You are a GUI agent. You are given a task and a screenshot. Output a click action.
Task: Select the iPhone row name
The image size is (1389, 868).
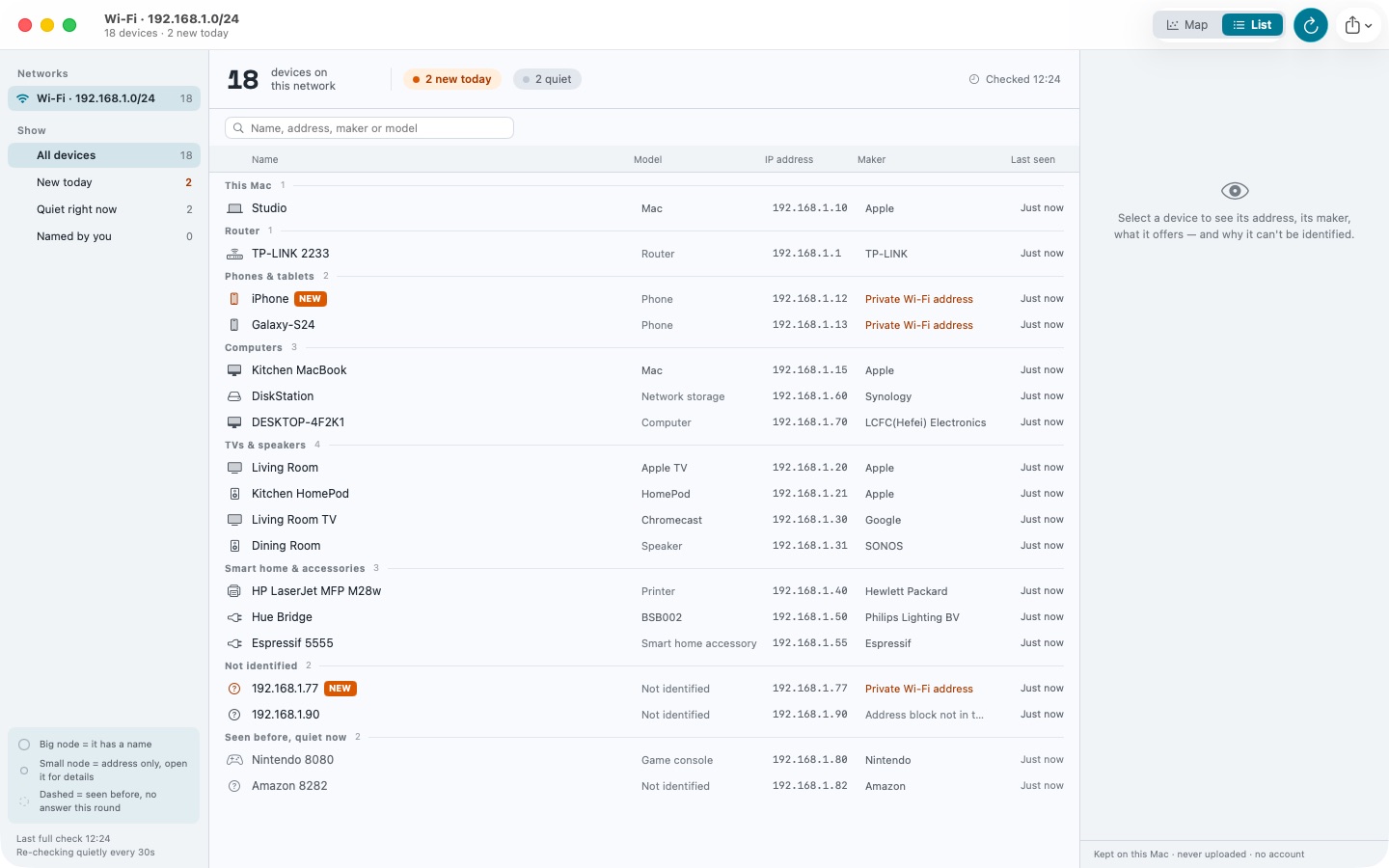point(270,299)
